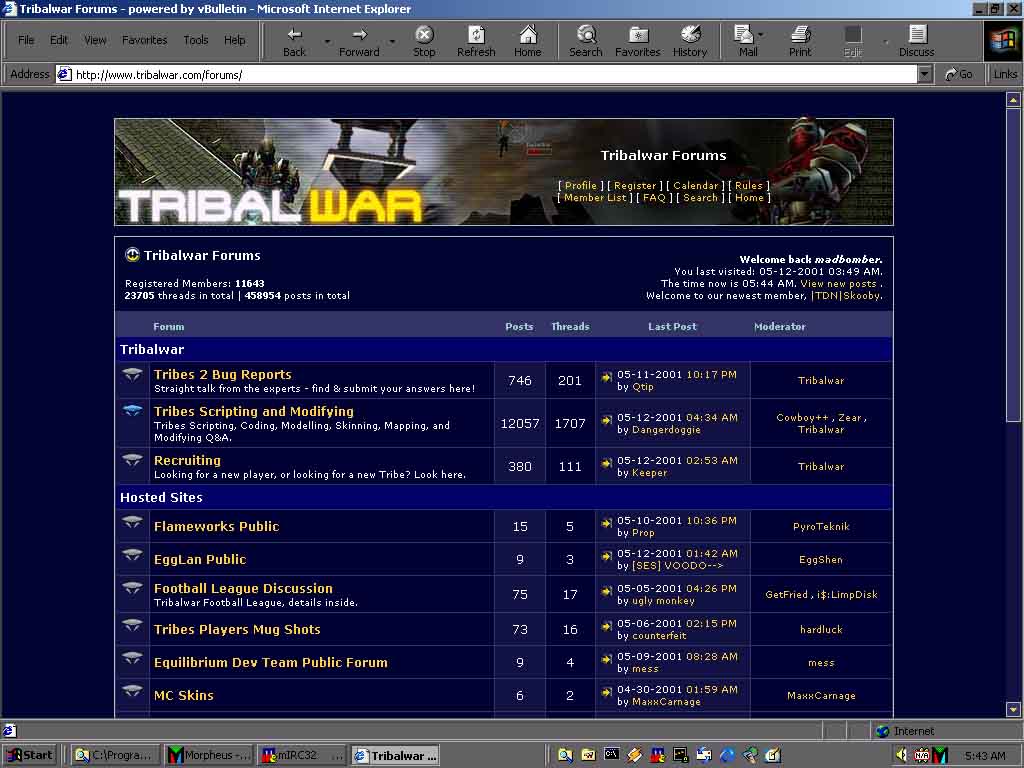The image size is (1024, 768).
Task: Open the FAQ link in the header
Action: pos(654,197)
